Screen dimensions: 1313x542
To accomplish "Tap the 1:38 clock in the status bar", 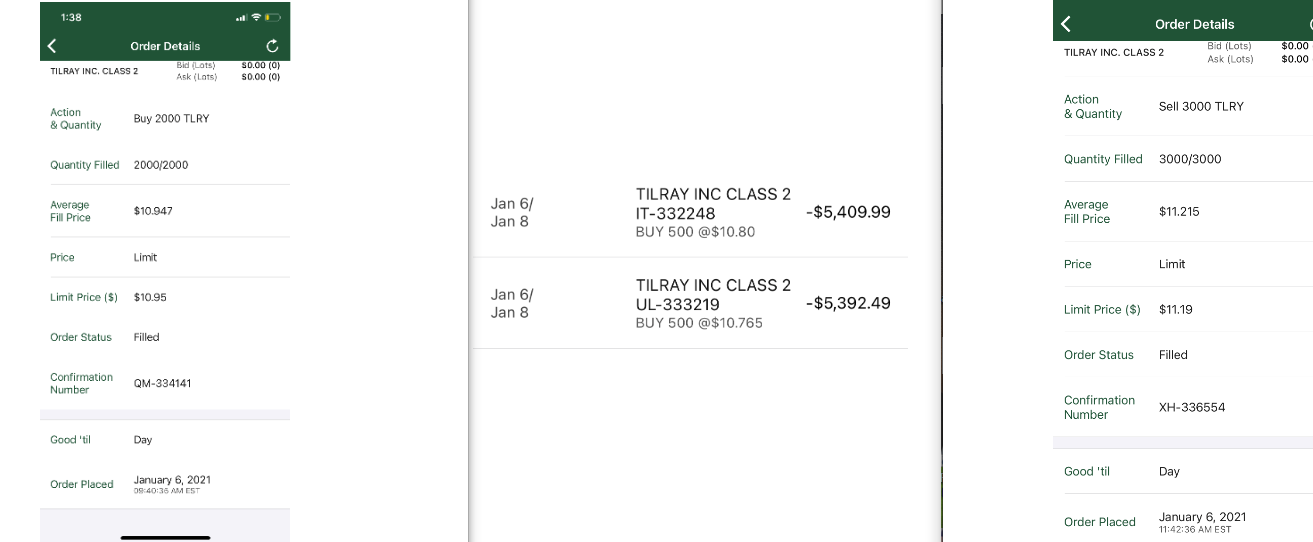I will click(71, 18).
